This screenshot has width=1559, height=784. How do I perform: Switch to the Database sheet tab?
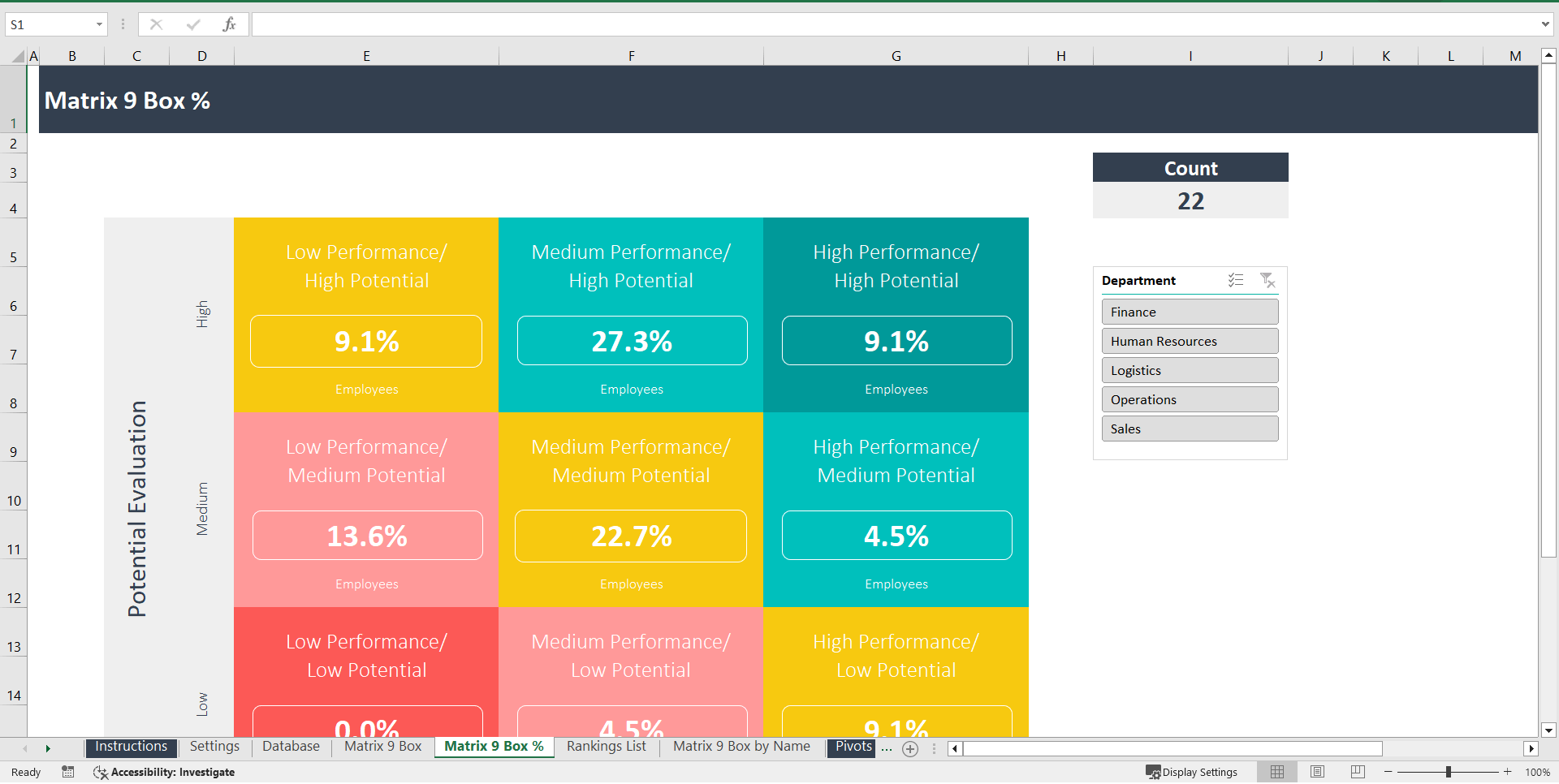(291, 747)
